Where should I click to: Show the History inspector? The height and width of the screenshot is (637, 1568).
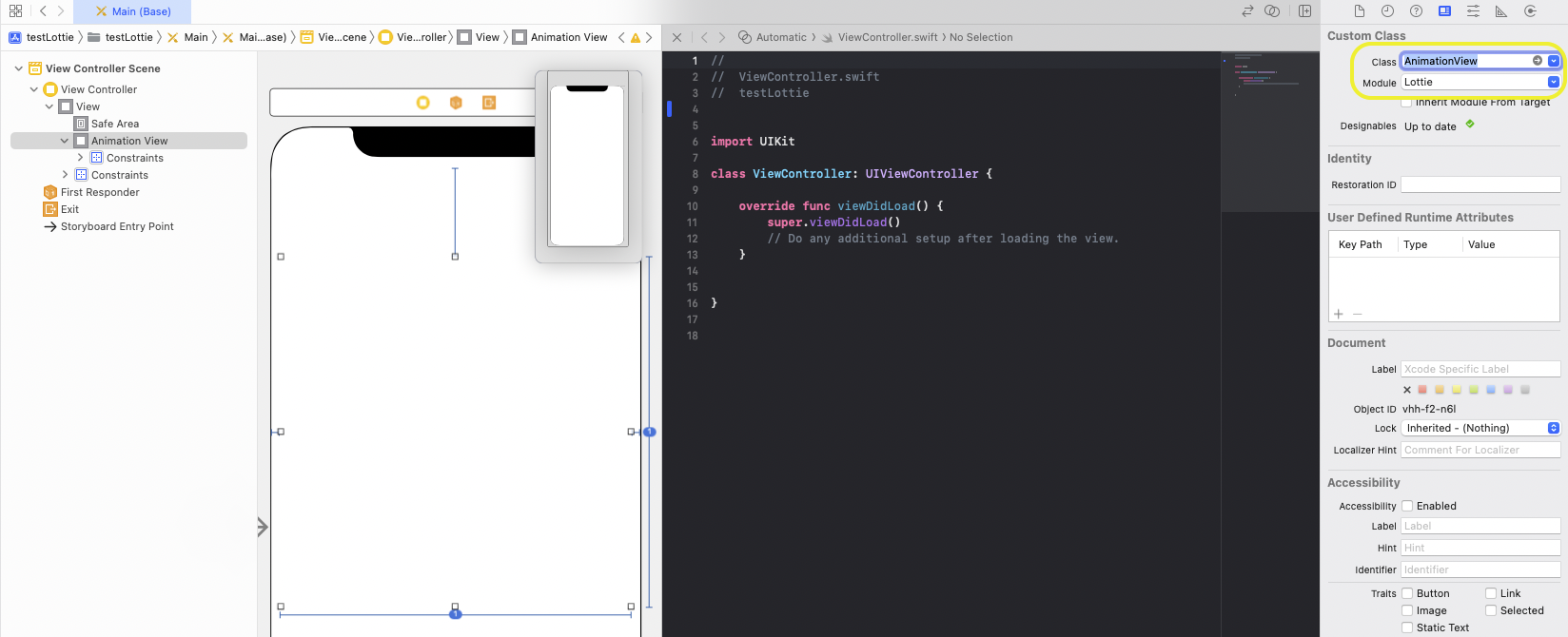1387,11
